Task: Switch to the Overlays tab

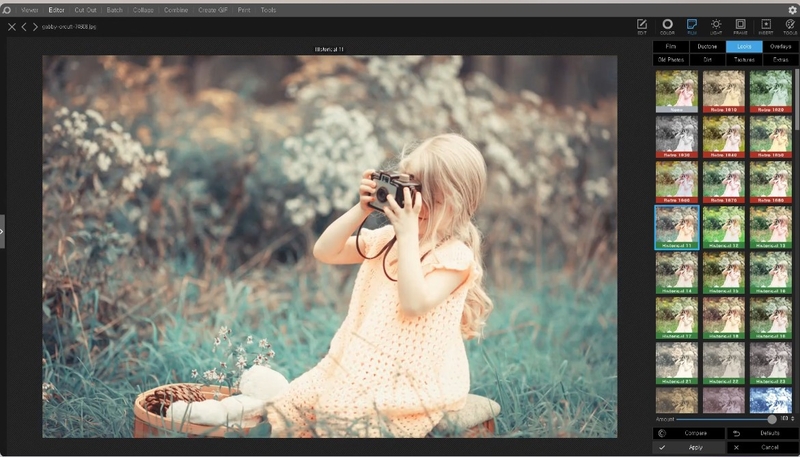Action: [780, 46]
